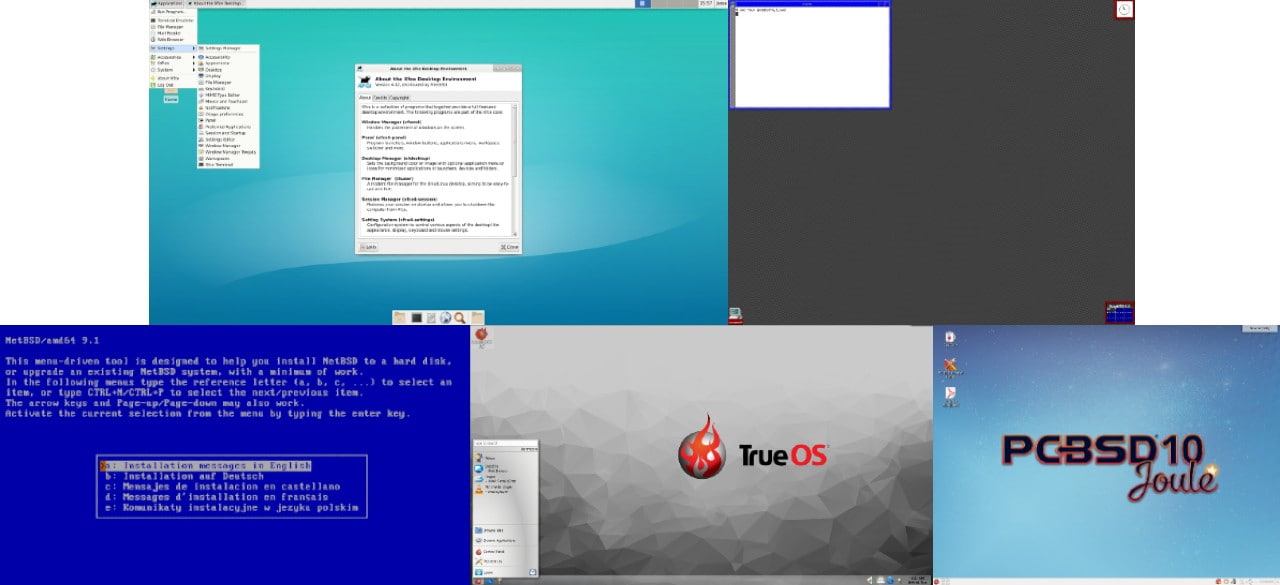Click About Xfce taskbar window button

(217, 3)
